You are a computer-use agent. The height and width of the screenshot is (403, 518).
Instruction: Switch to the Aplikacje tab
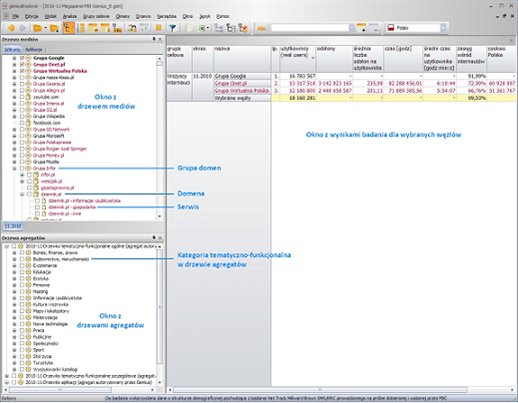(x=34, y=50)
